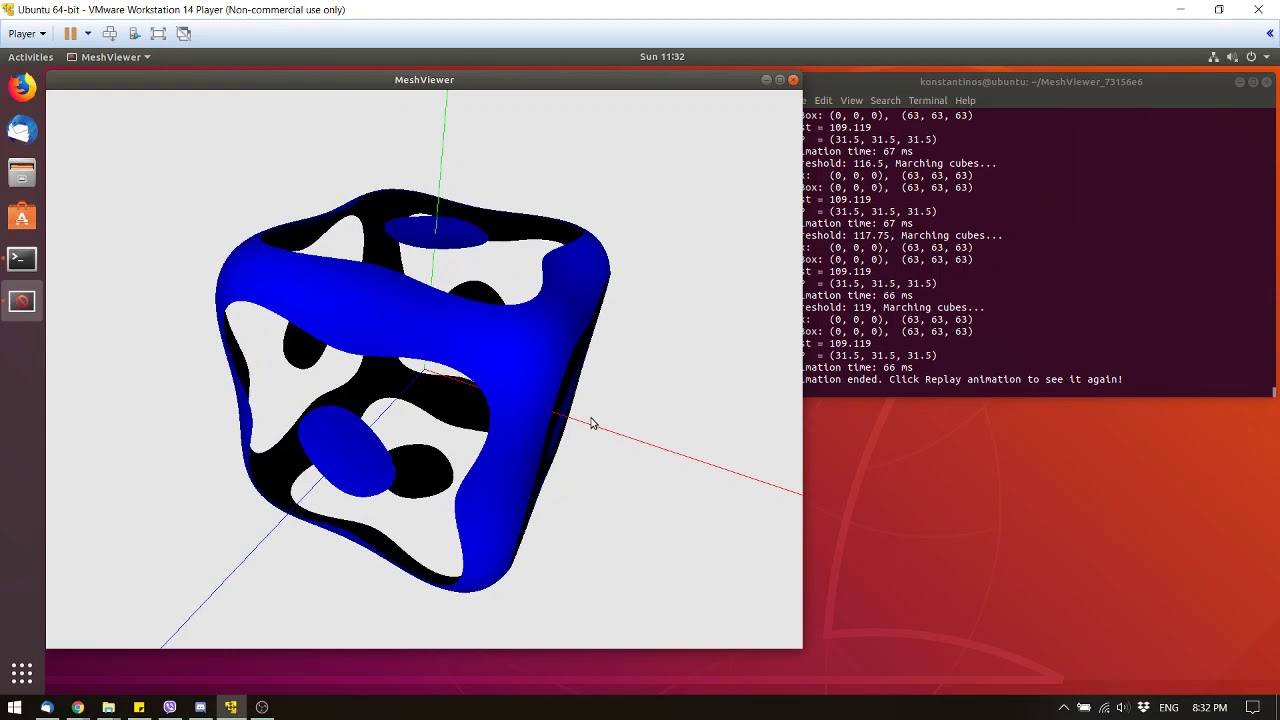Click 'Replay animation' line in terminal output
The image size is (1280, 720).
963,380
